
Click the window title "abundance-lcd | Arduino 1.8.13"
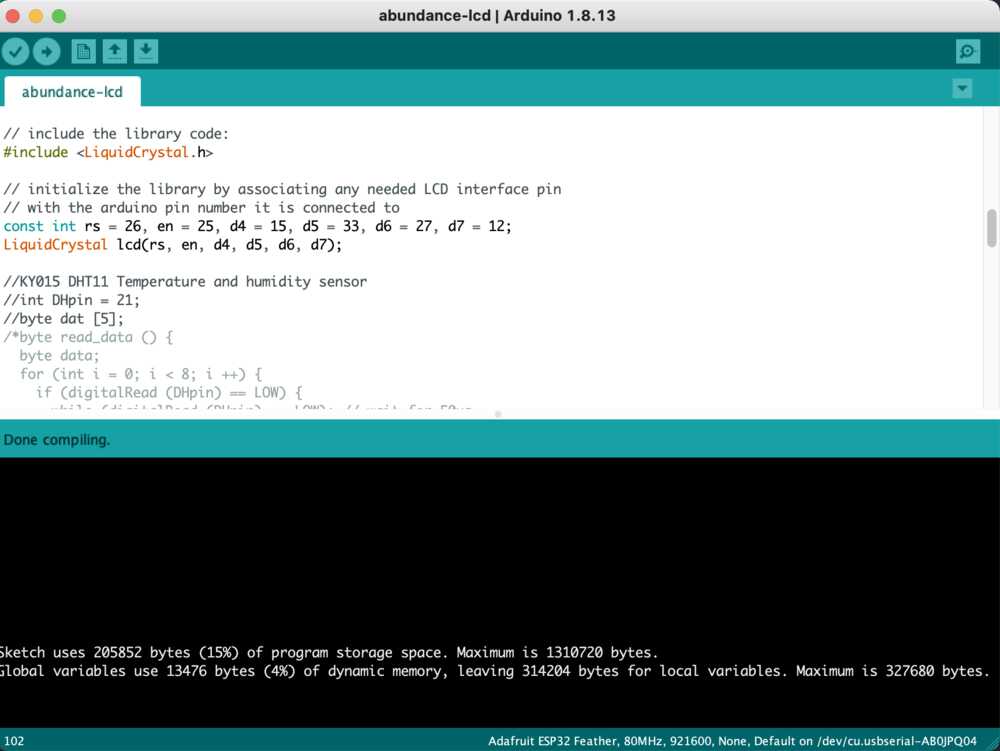tap(497, 16)
